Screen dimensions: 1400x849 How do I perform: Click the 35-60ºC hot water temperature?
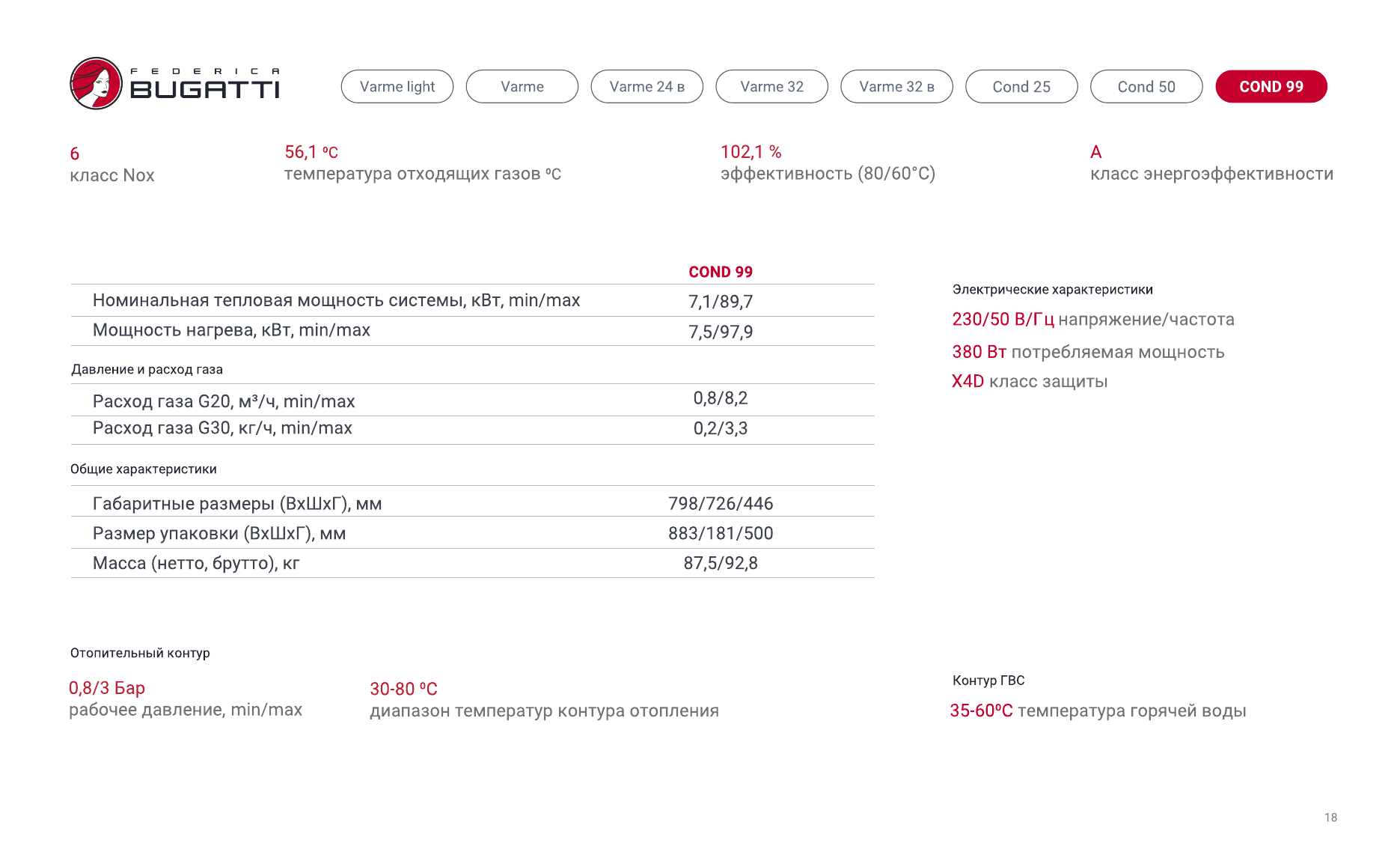981,710
